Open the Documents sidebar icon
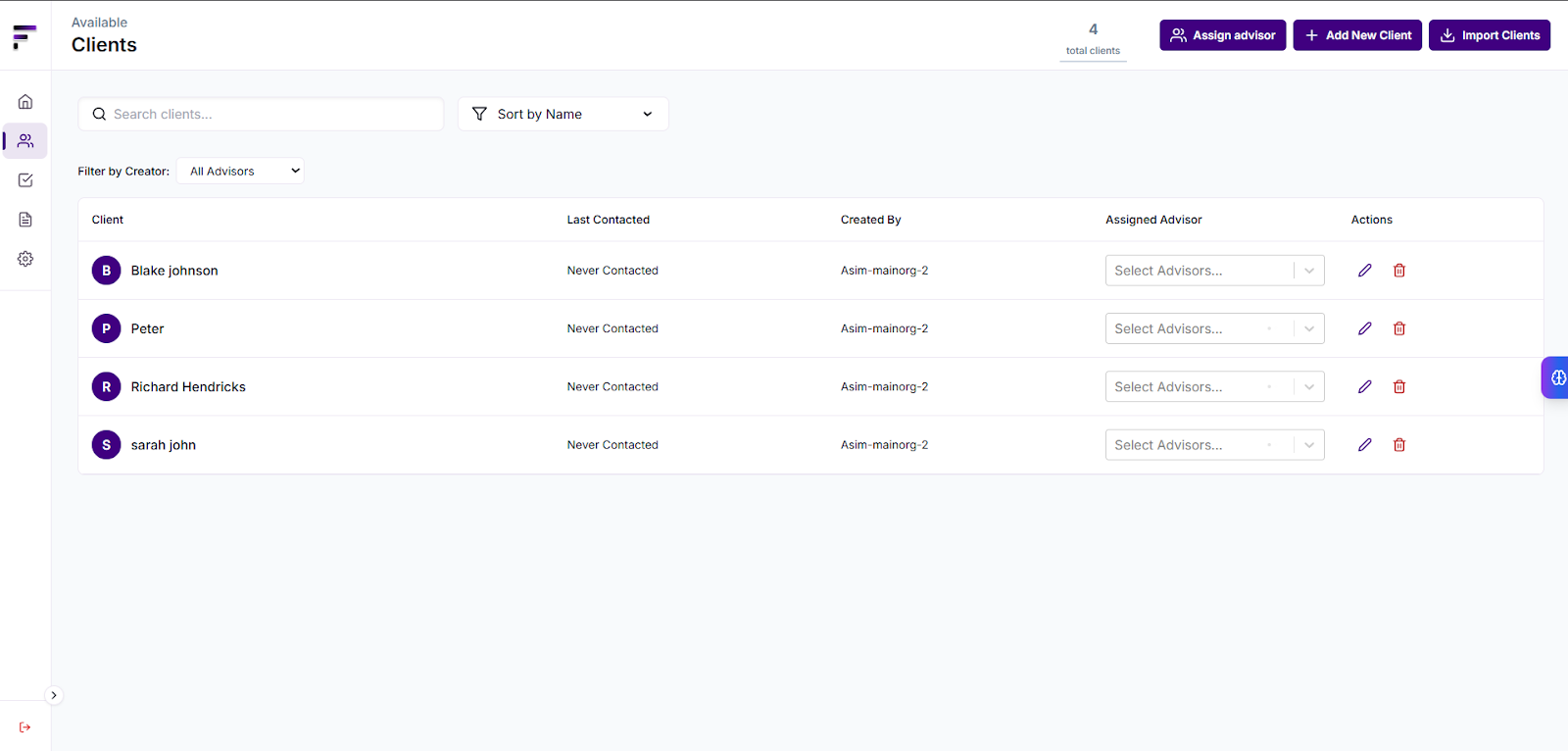 click(x=25, y=220)
